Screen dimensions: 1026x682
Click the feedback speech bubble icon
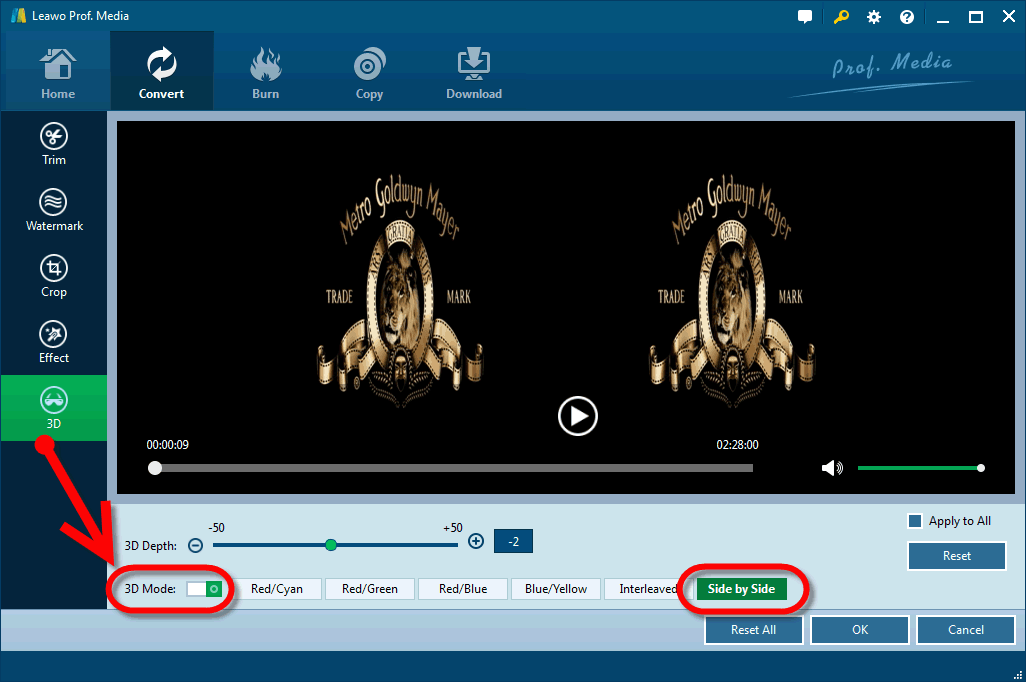click(805, 17)
